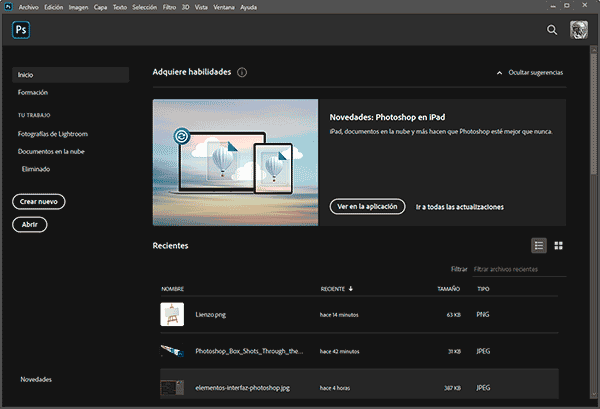Click the Photoshop en iPad promo image

(x=235, y=162)
